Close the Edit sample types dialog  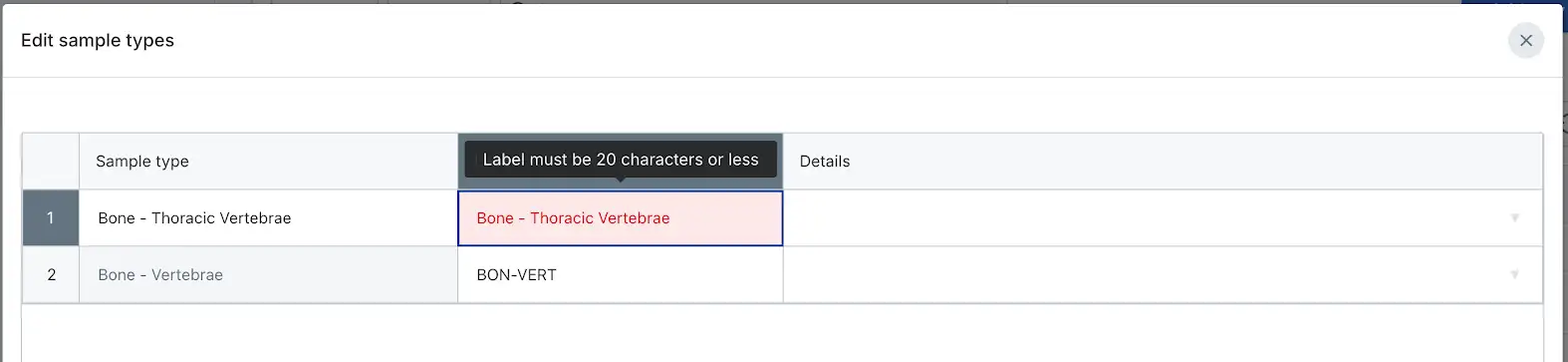[1525, 41]
